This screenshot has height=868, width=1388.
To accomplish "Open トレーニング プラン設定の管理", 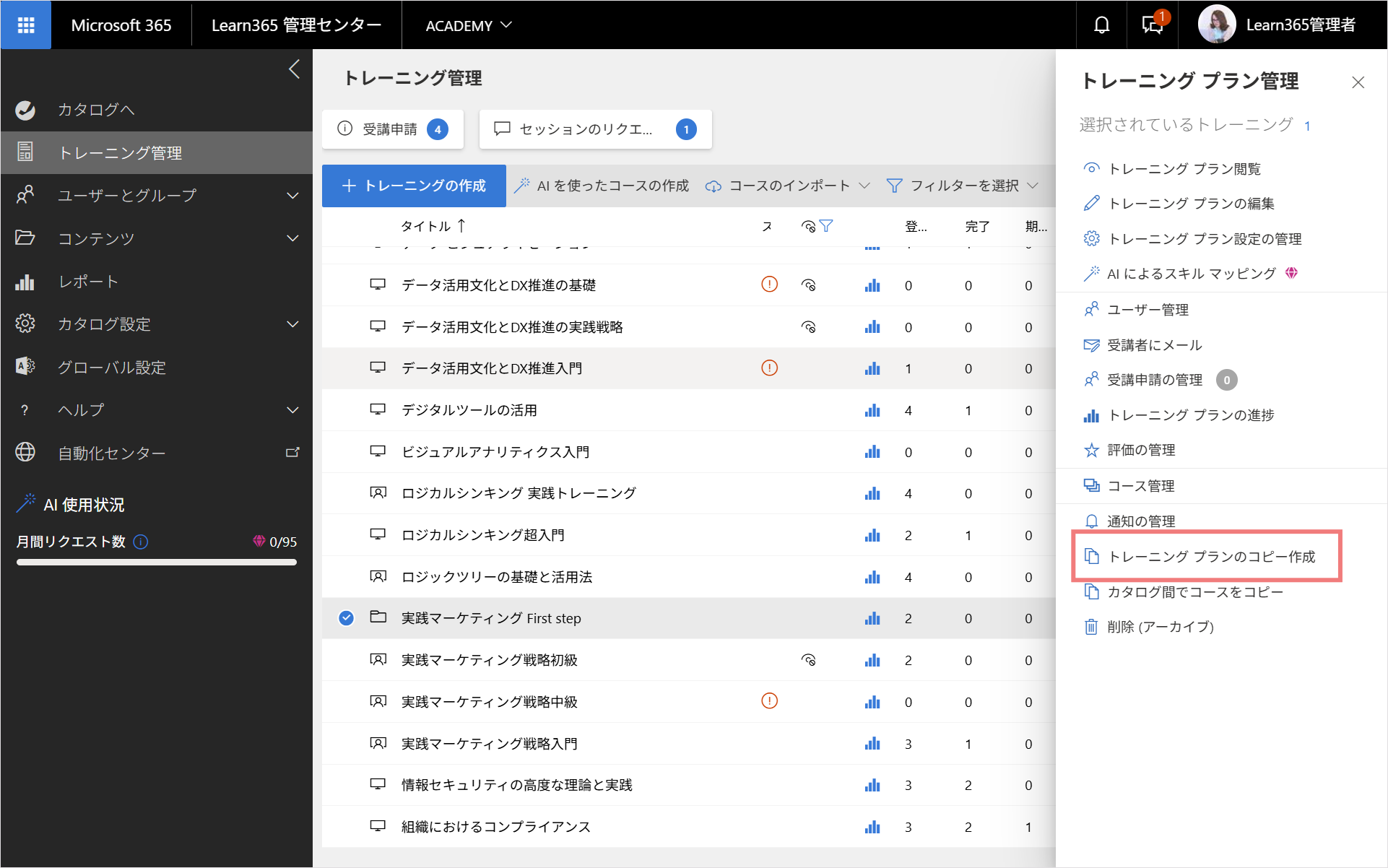I will (1192, 239).
